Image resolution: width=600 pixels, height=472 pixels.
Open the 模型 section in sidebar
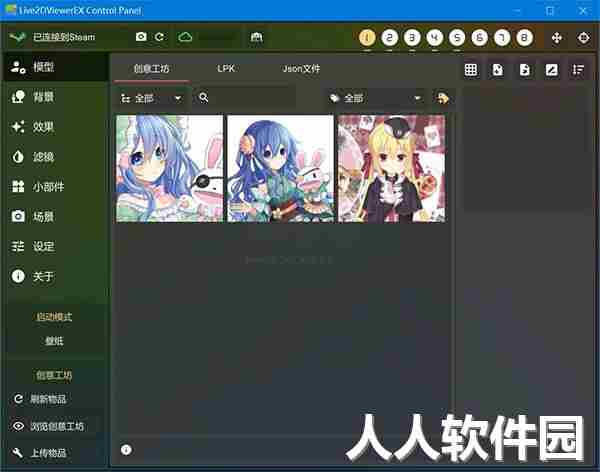55,67
